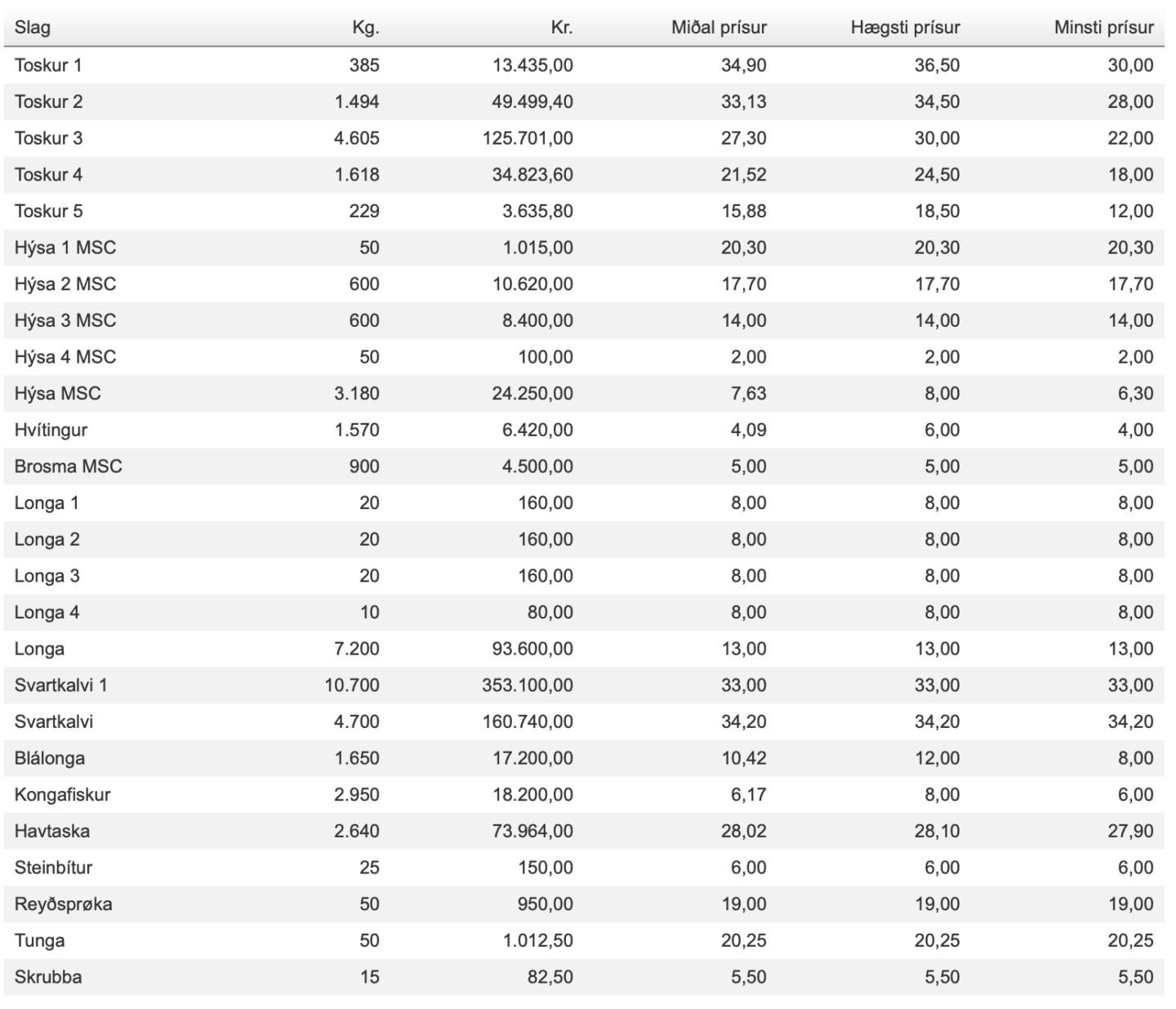The width and height of the screenshot is (1176, 1009).
Task: Click the Blálonga row label
Action: tap(50, 758)
